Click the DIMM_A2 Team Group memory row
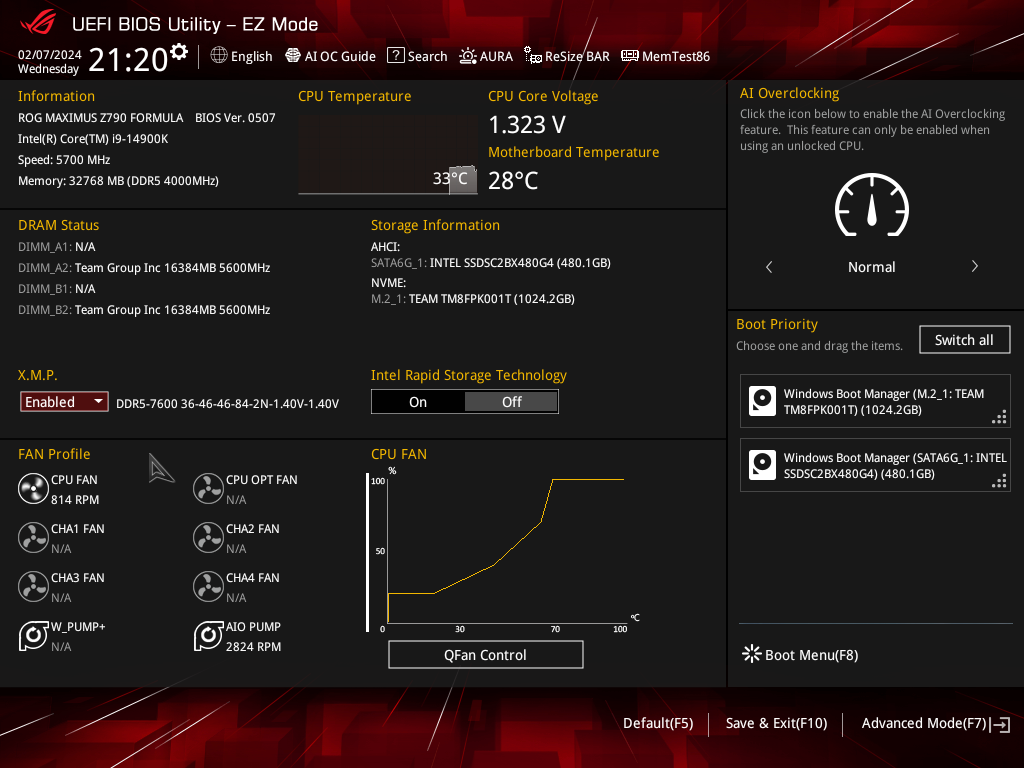 point(144,268)
